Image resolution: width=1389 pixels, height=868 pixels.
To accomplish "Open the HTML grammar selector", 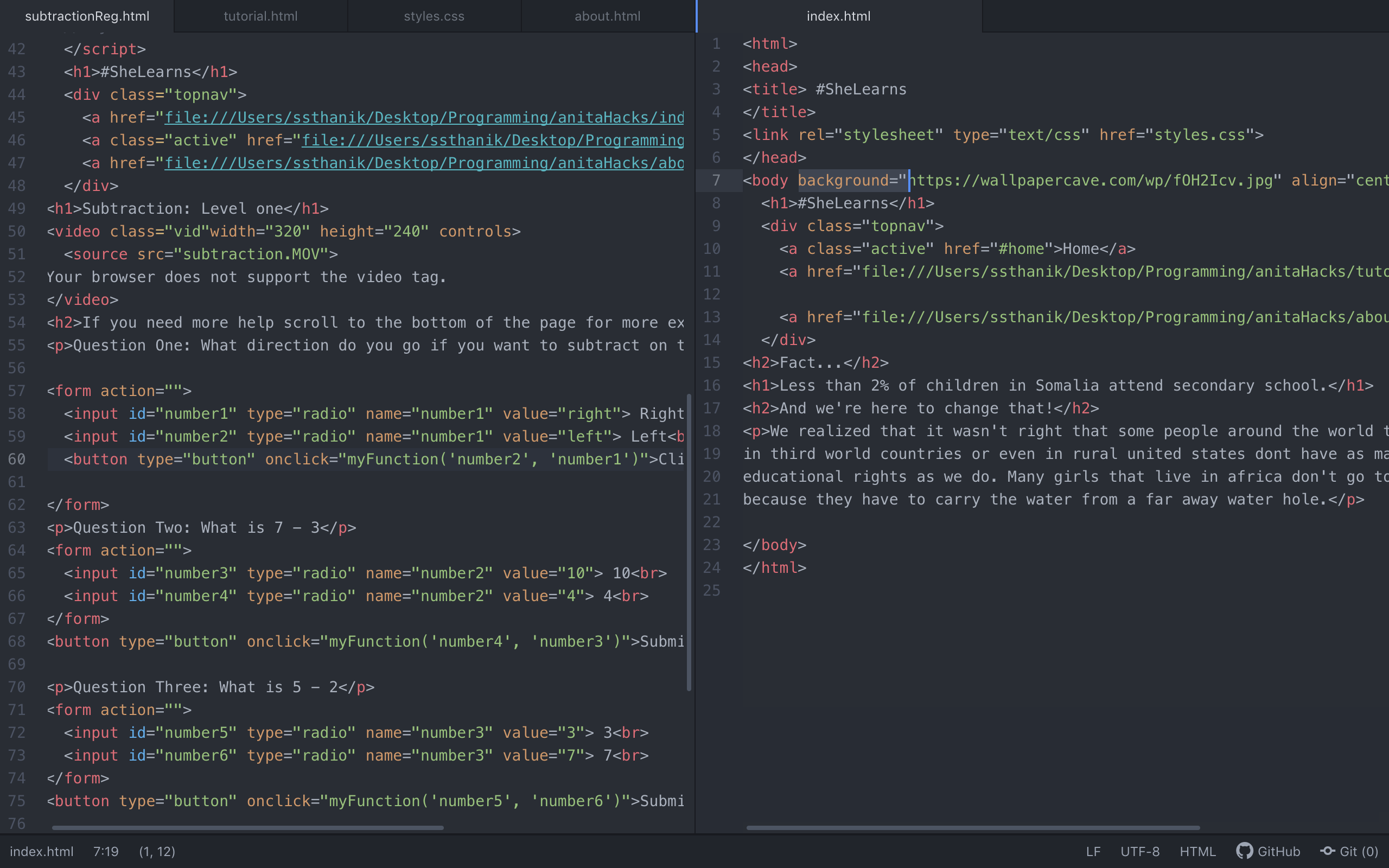I will tap(1197, 851).
